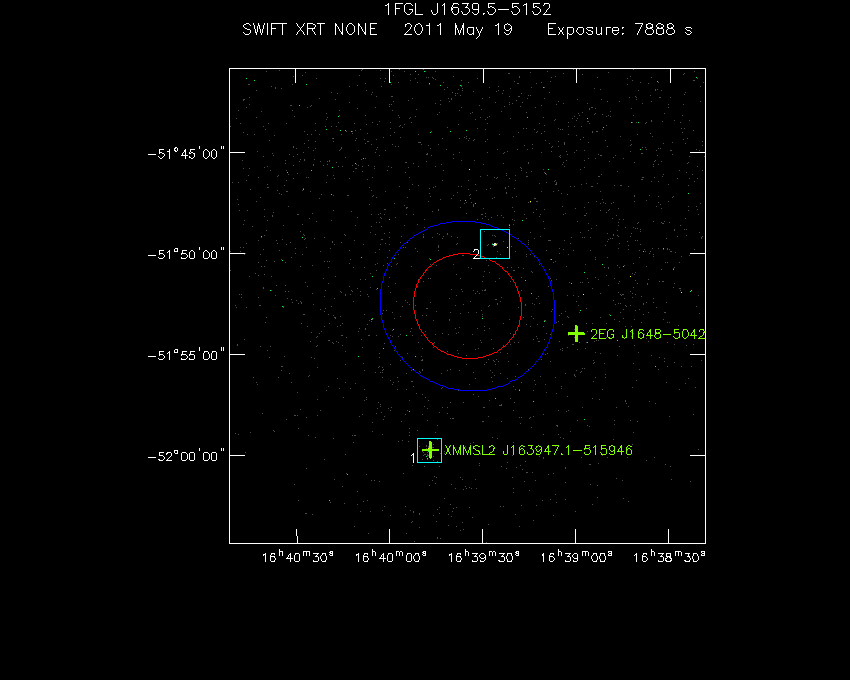This screenshot has height=680, width=850.
Task: Click the title text 1FGL J1639.5-5152
Action: tap(467, 10)
